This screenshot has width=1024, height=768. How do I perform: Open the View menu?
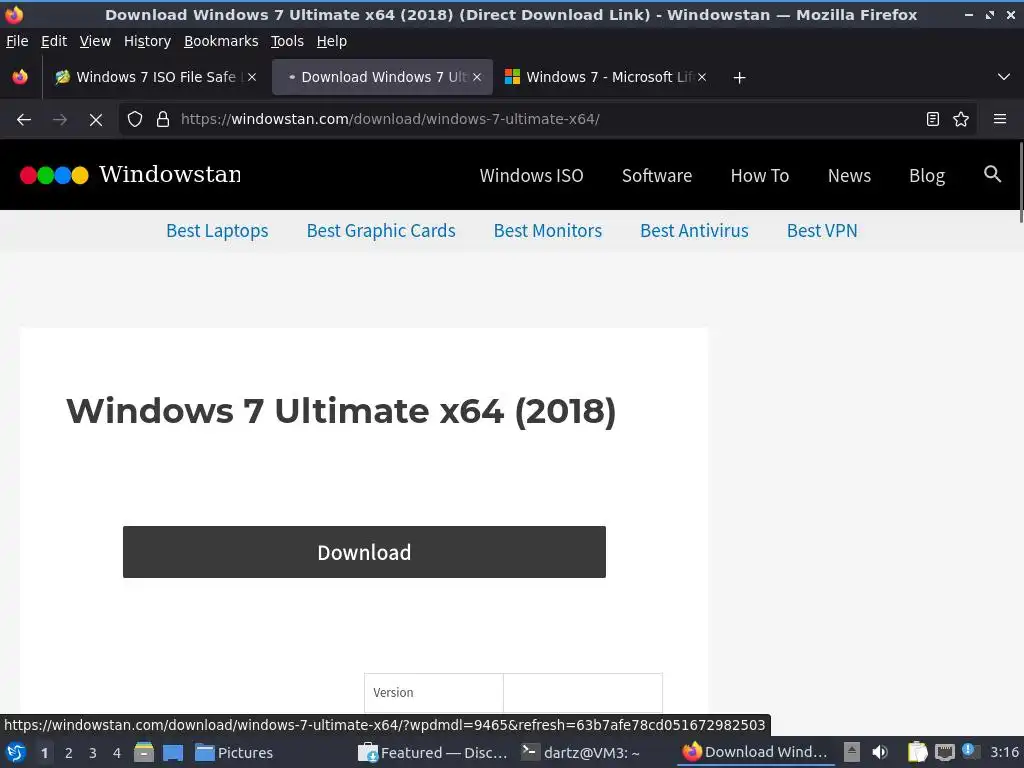click(x=95, y=41)
